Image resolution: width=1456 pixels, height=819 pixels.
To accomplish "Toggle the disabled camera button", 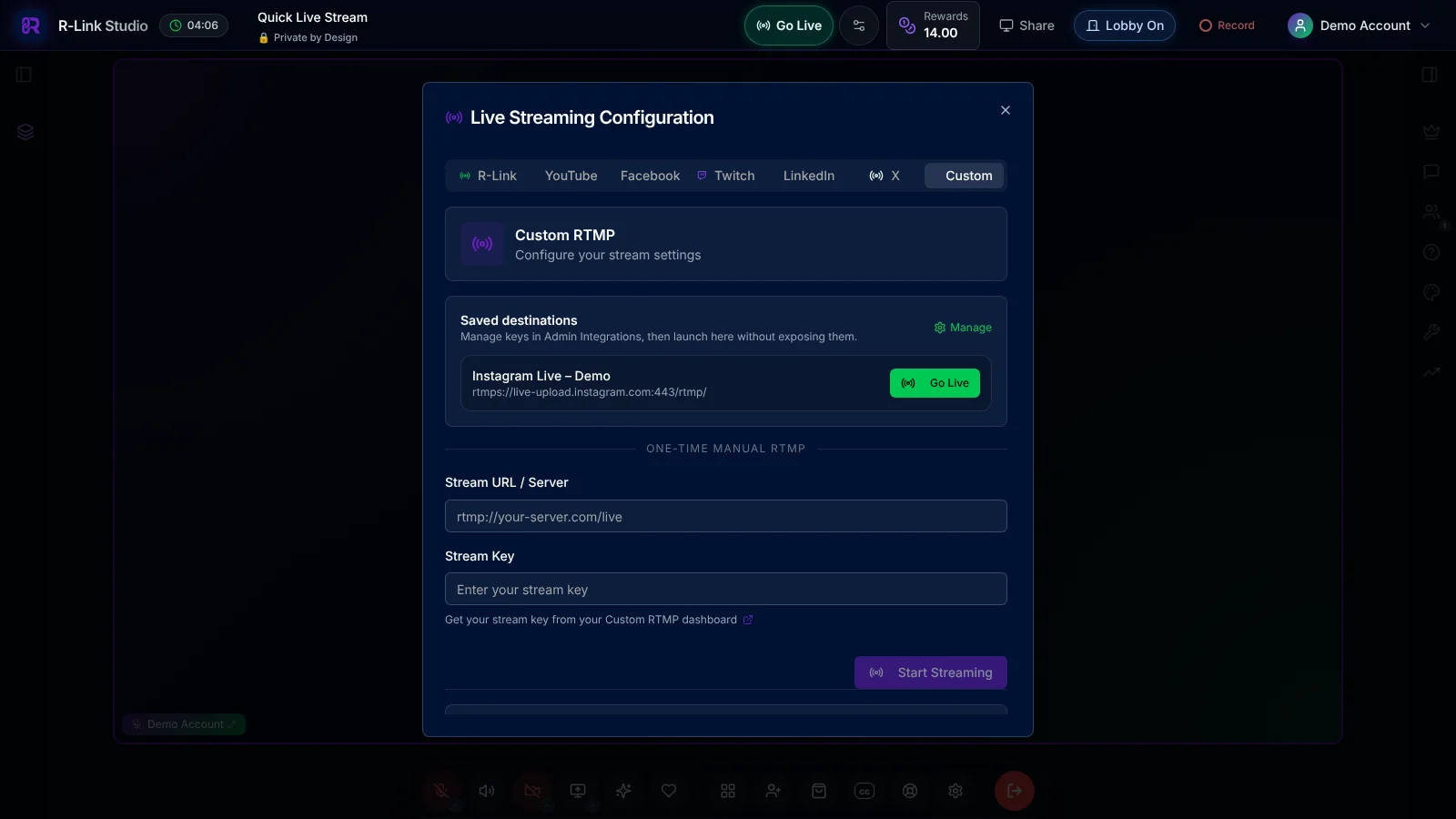I will pos(532,791).
